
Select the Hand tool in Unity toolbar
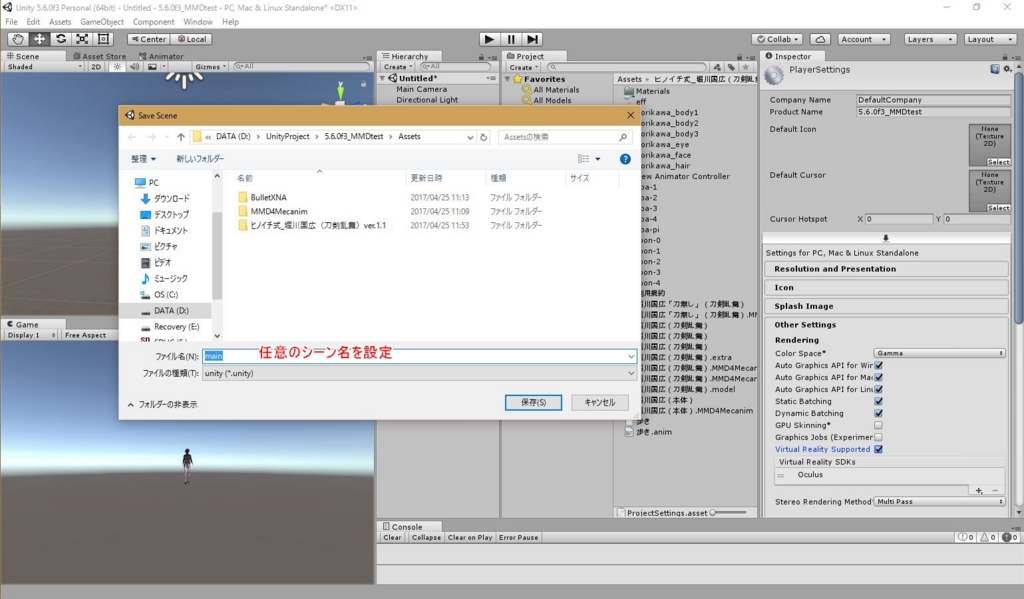[x=18, y=39]
